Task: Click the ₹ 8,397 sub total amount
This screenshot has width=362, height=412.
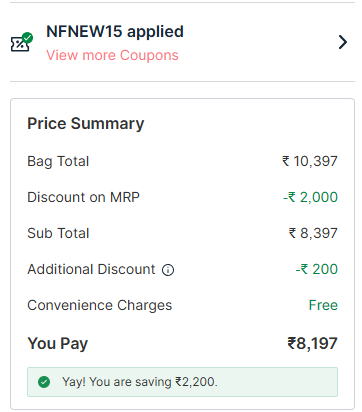Action: pyautogui.click(x=313, y=233)
